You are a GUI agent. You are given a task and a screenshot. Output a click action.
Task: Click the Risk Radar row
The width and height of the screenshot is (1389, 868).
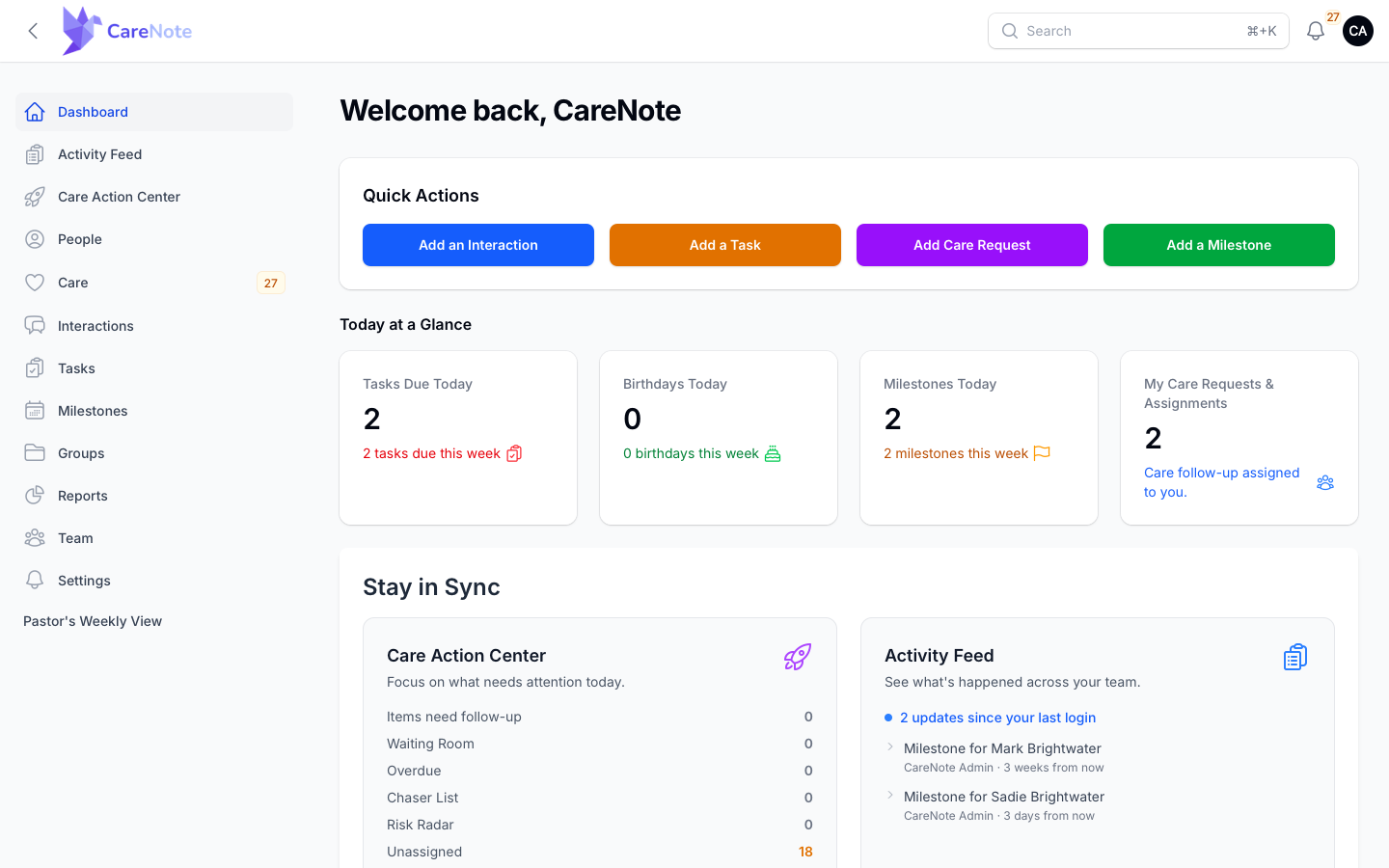pos(600,825)
